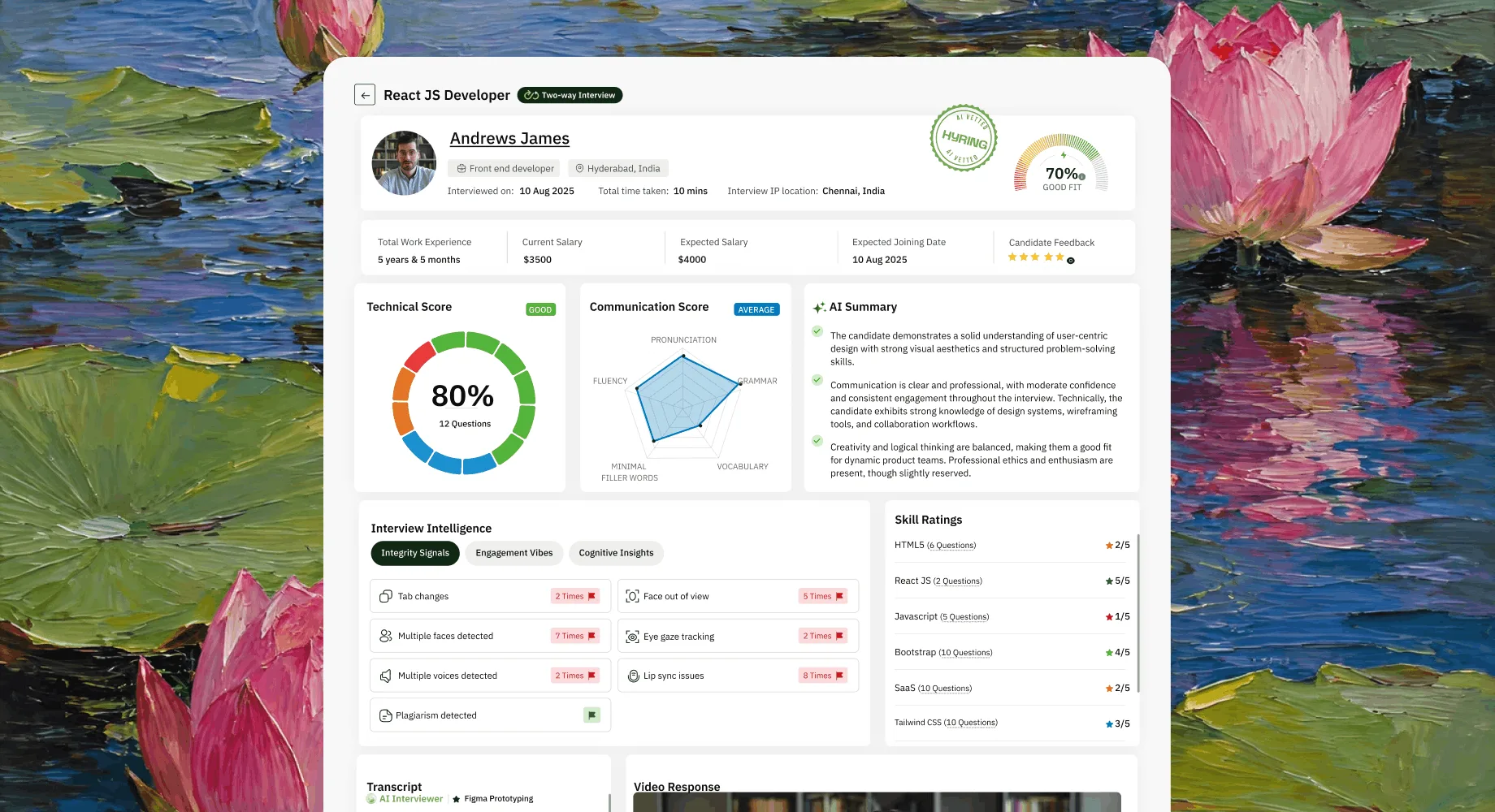Open React JS 2 Questions link
This screenshot has width=1495, height=812.
pos(957,581)
